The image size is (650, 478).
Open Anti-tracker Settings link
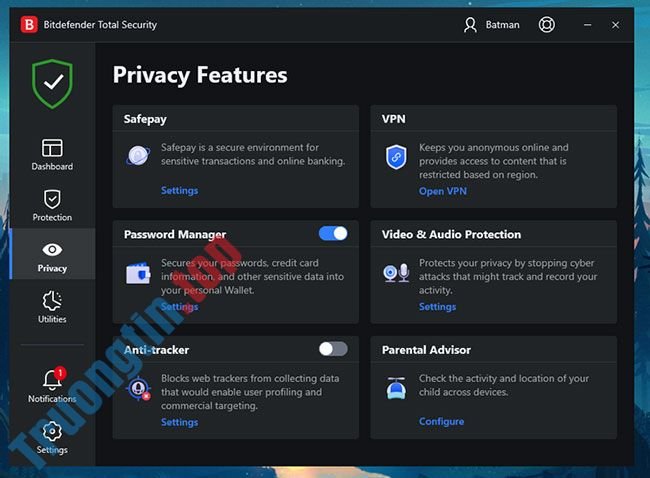179,422
